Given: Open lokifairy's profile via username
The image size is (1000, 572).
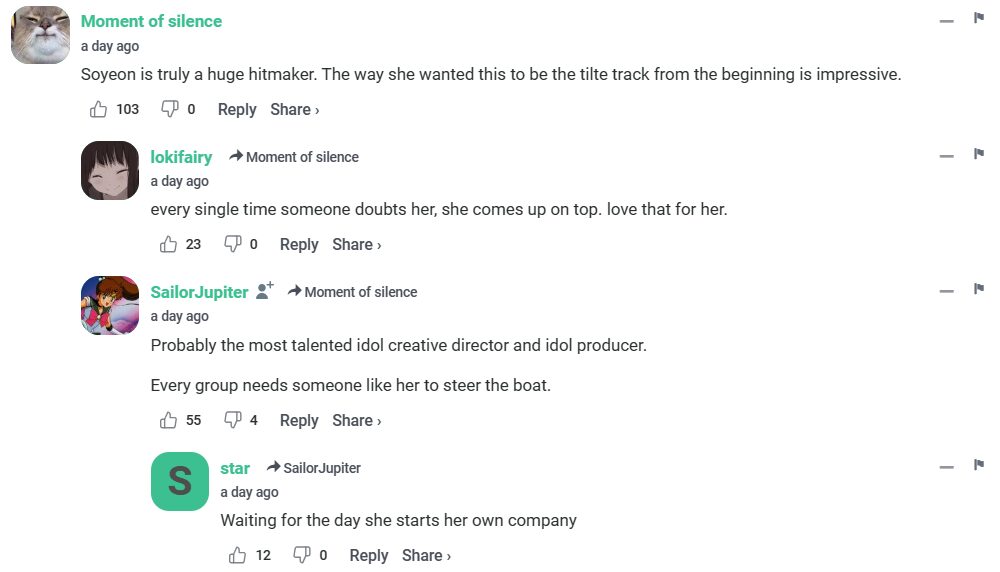Looking at the screenshot, I should [x=181, y=157].
